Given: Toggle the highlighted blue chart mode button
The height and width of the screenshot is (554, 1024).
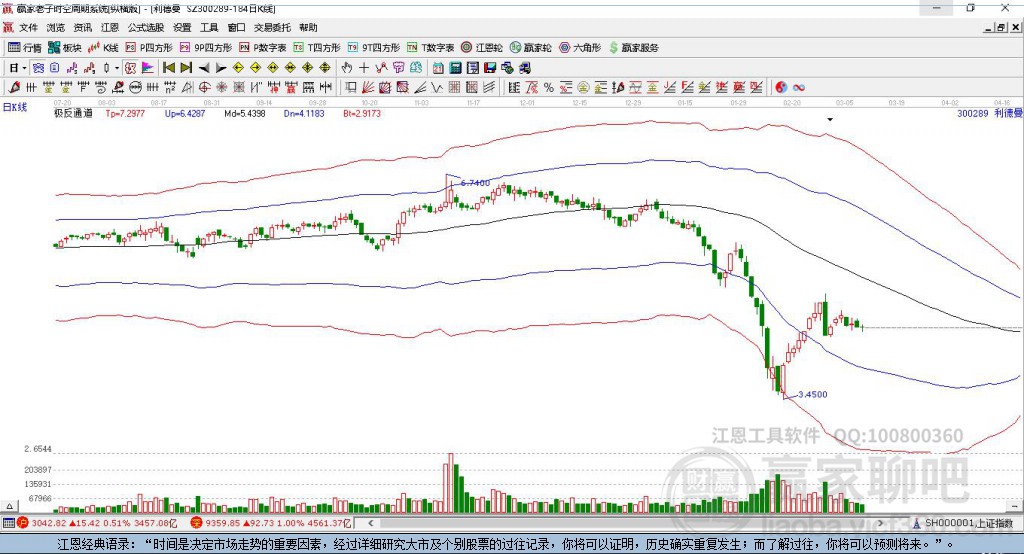Looking at the screenshot, I should [x=38, y=67].
